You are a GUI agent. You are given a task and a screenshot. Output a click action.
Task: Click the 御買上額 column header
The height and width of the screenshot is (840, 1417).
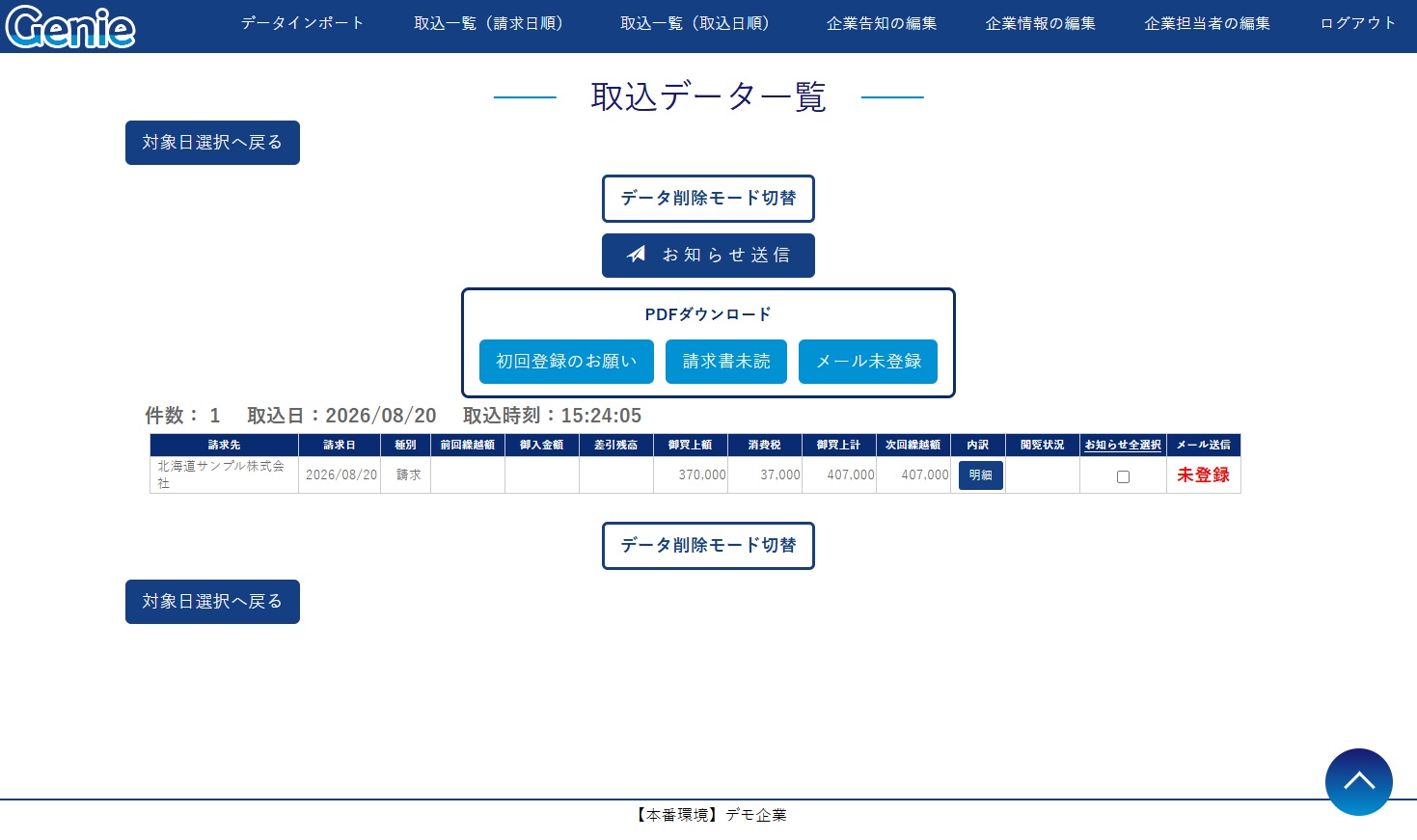(x=691, y=445)
